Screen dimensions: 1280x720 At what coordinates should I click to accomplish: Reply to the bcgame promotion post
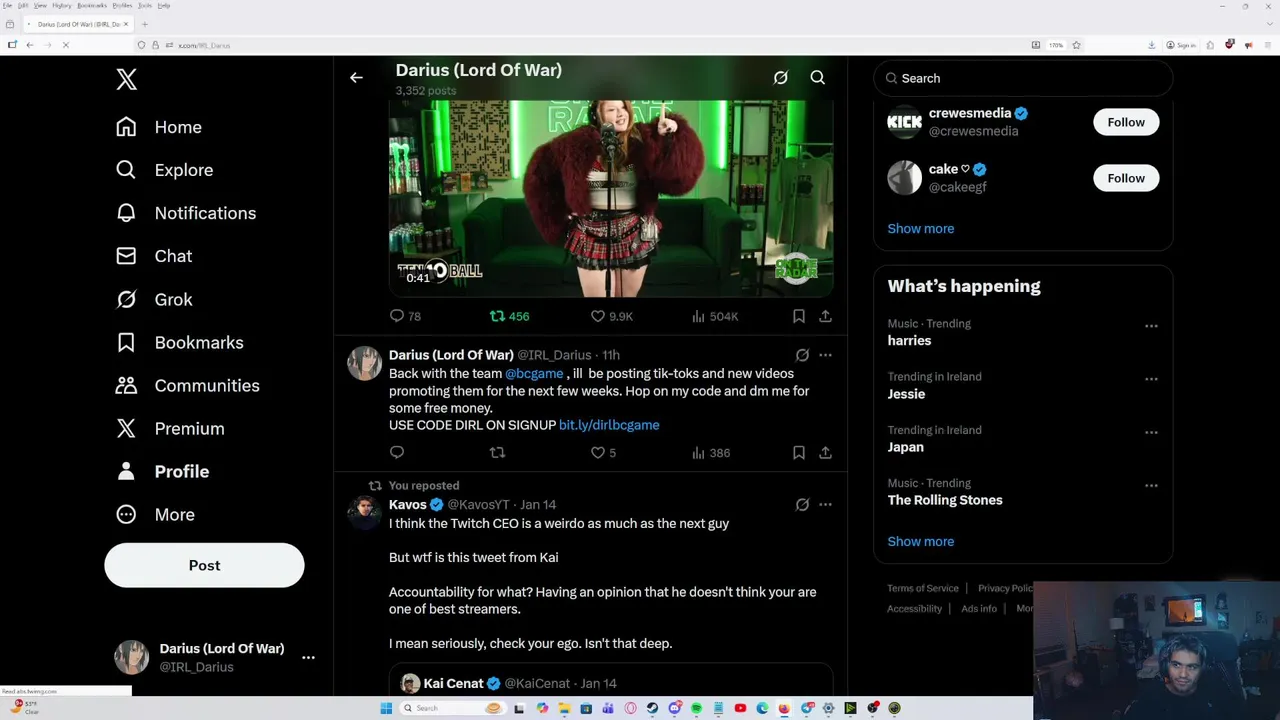[397, 453]
